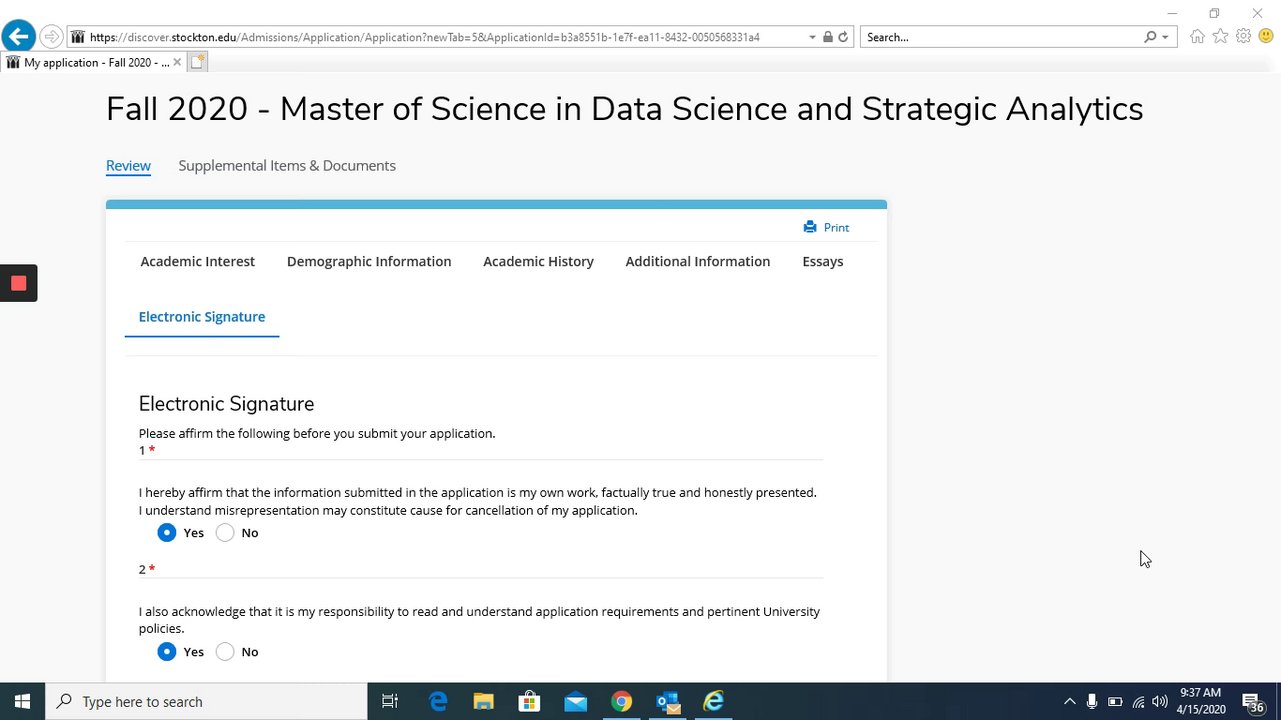Click the red stop recording button

(18, 283)
